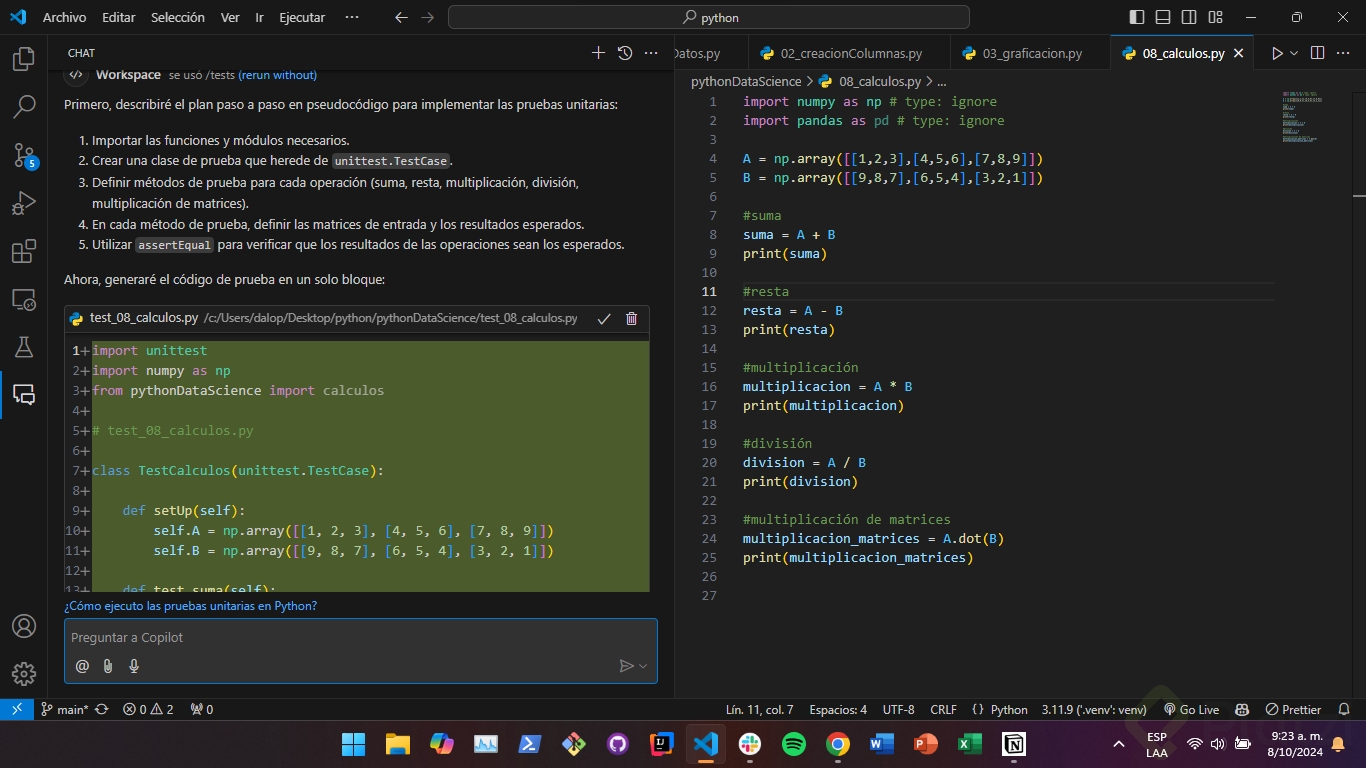Open the Testing flask view
Screen dimensions: 1366x768
(x=24, y=347)
